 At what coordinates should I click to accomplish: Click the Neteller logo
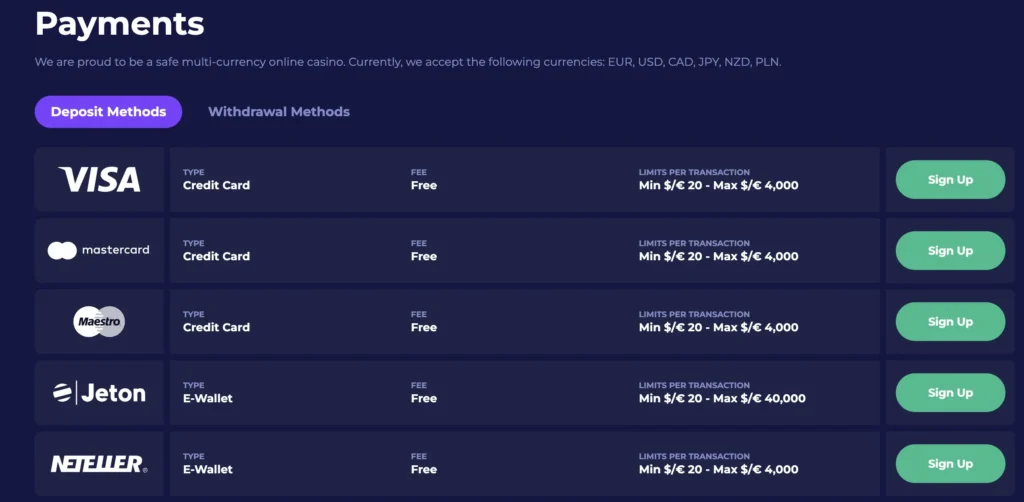click(x=99, y=463)
